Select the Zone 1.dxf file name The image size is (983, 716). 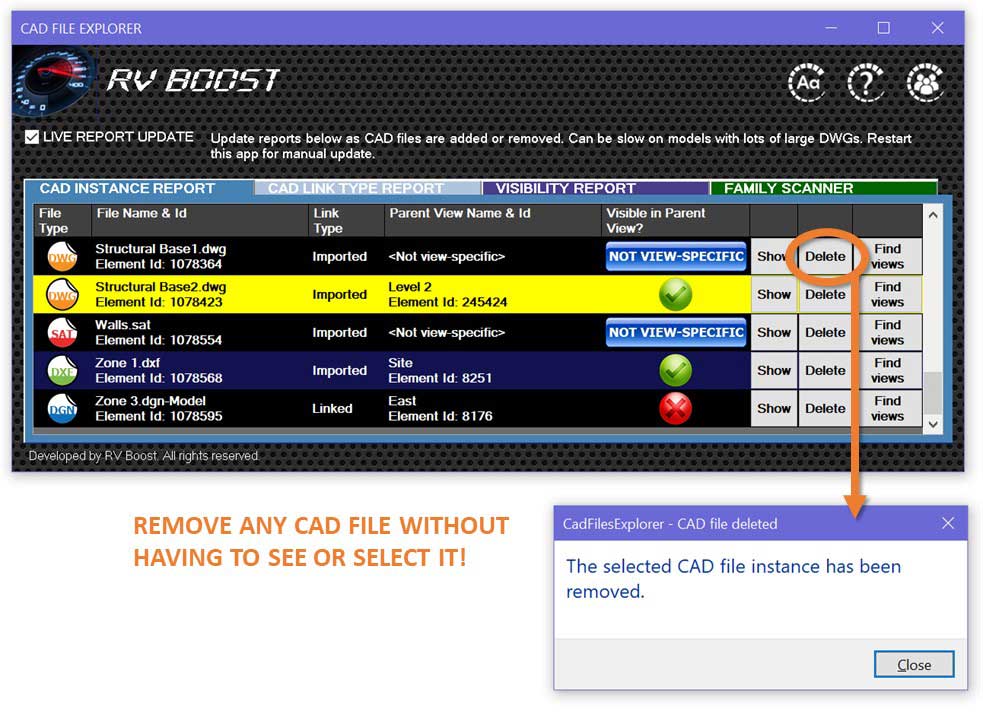(x=127, y=363)
